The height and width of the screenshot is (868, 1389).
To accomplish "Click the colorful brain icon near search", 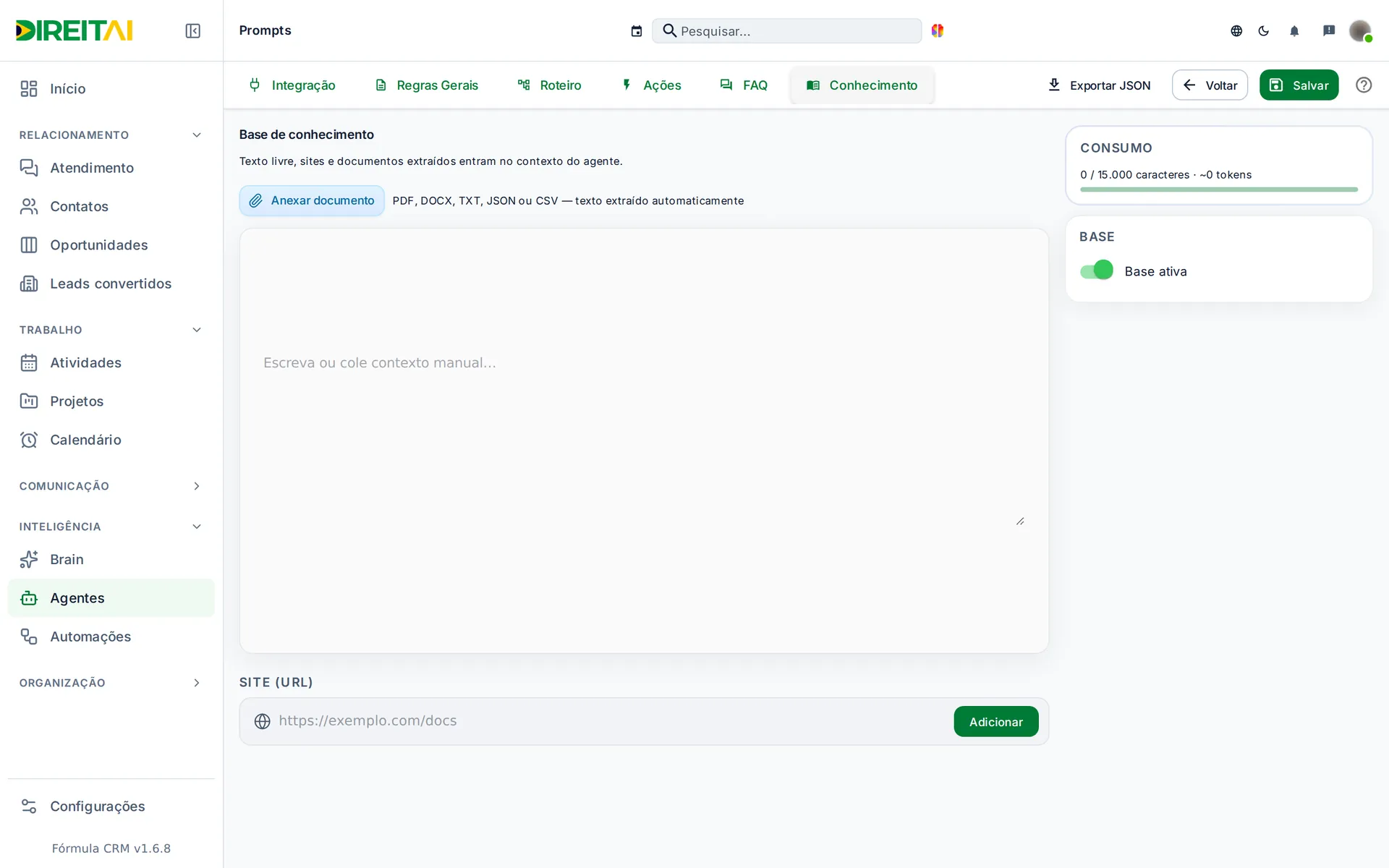I will coord(938,30).
